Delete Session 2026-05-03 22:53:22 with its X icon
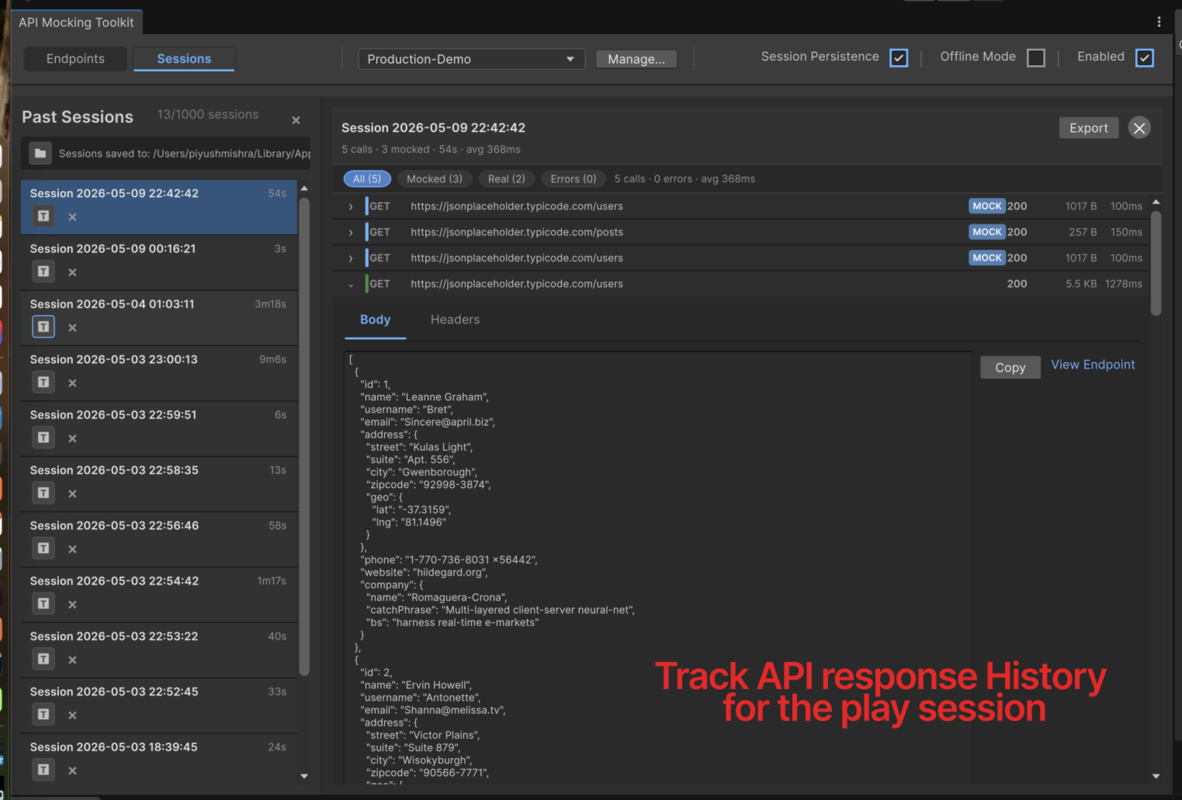The height and width of the screenshot is (800, 1182). coord(72,660)
